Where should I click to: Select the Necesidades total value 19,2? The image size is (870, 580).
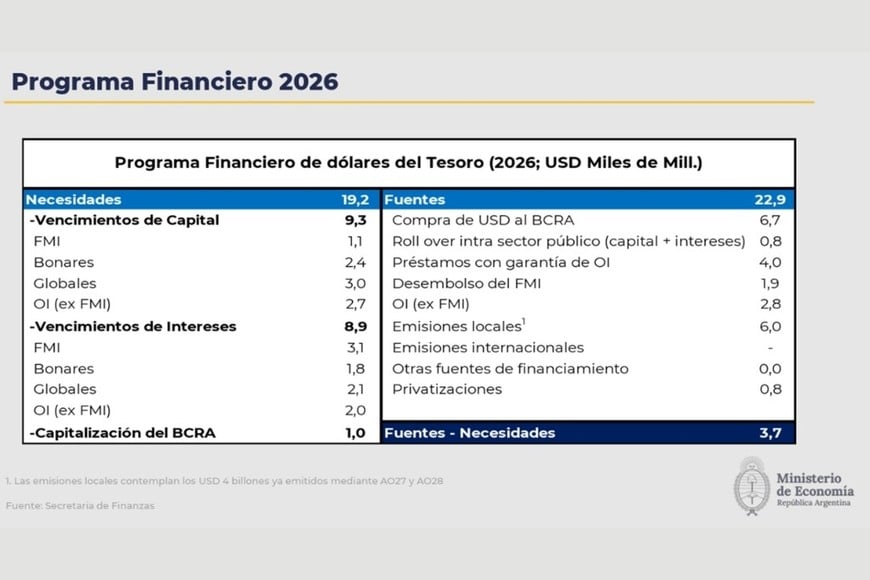point(356,200)
